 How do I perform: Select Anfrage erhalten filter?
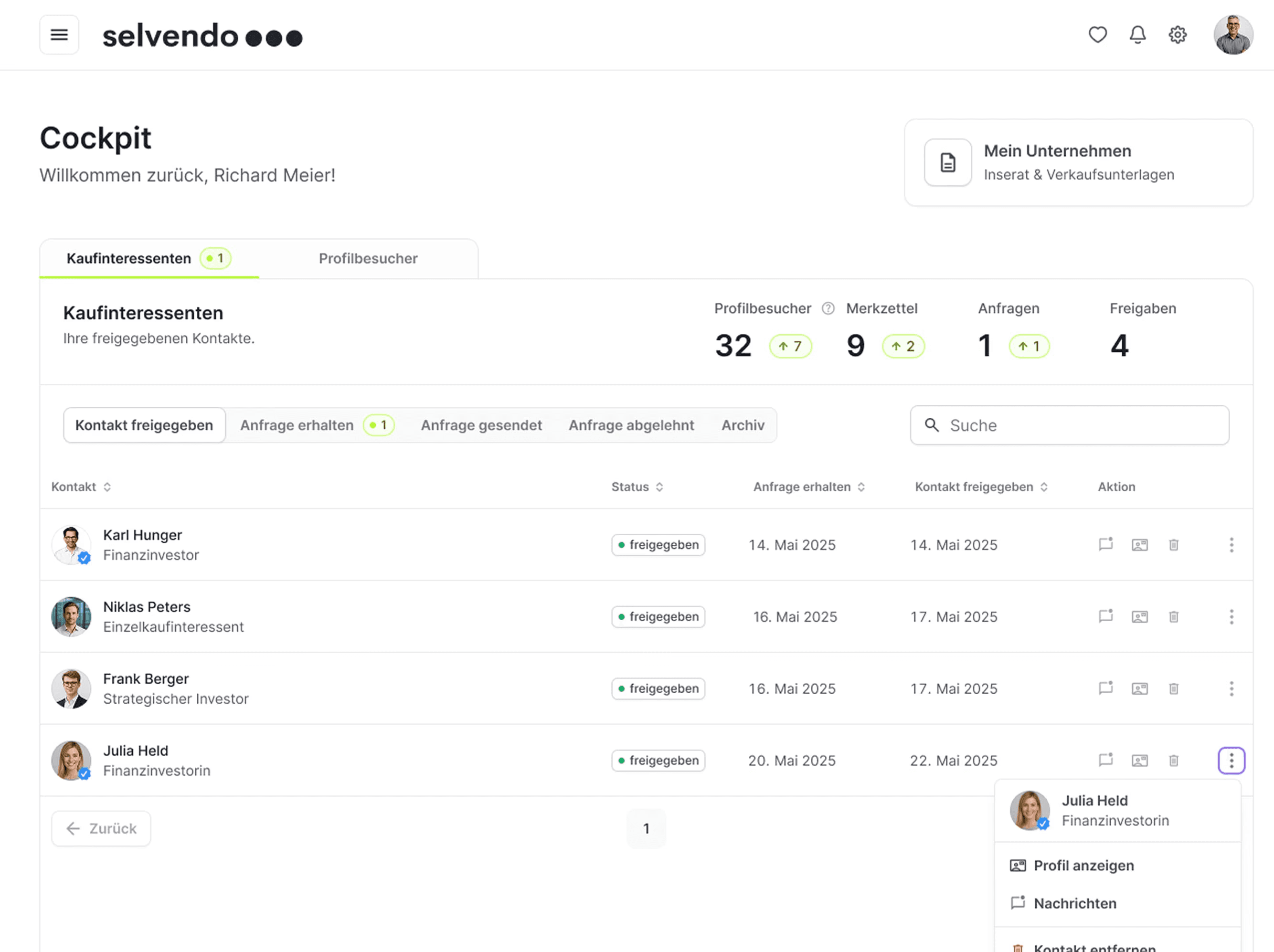pos(317,425)
